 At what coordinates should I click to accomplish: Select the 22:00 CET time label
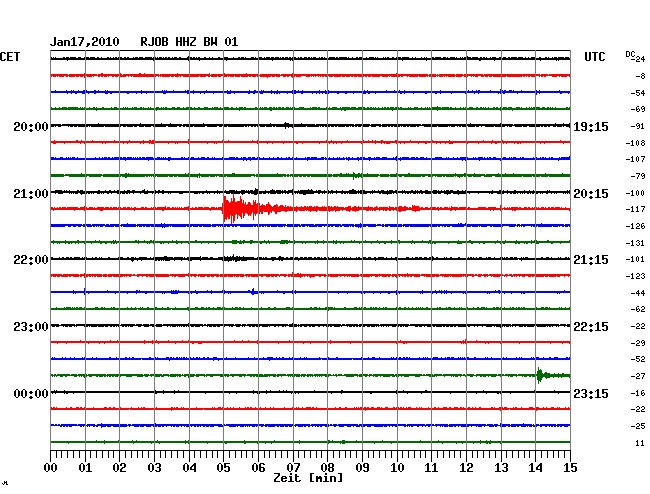pos(31,259)
